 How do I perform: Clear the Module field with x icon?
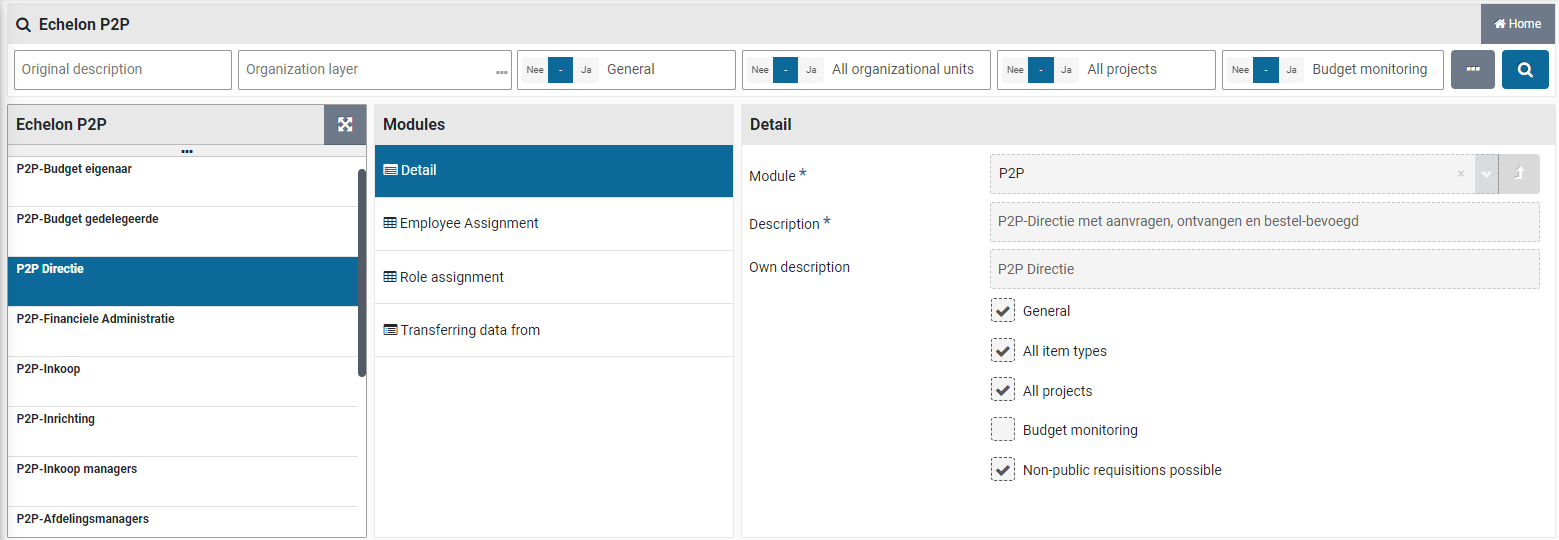click(x=1460, y=174)
